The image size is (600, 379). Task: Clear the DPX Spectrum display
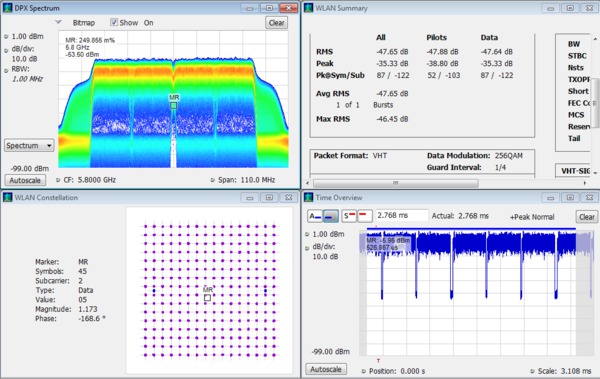276,23
